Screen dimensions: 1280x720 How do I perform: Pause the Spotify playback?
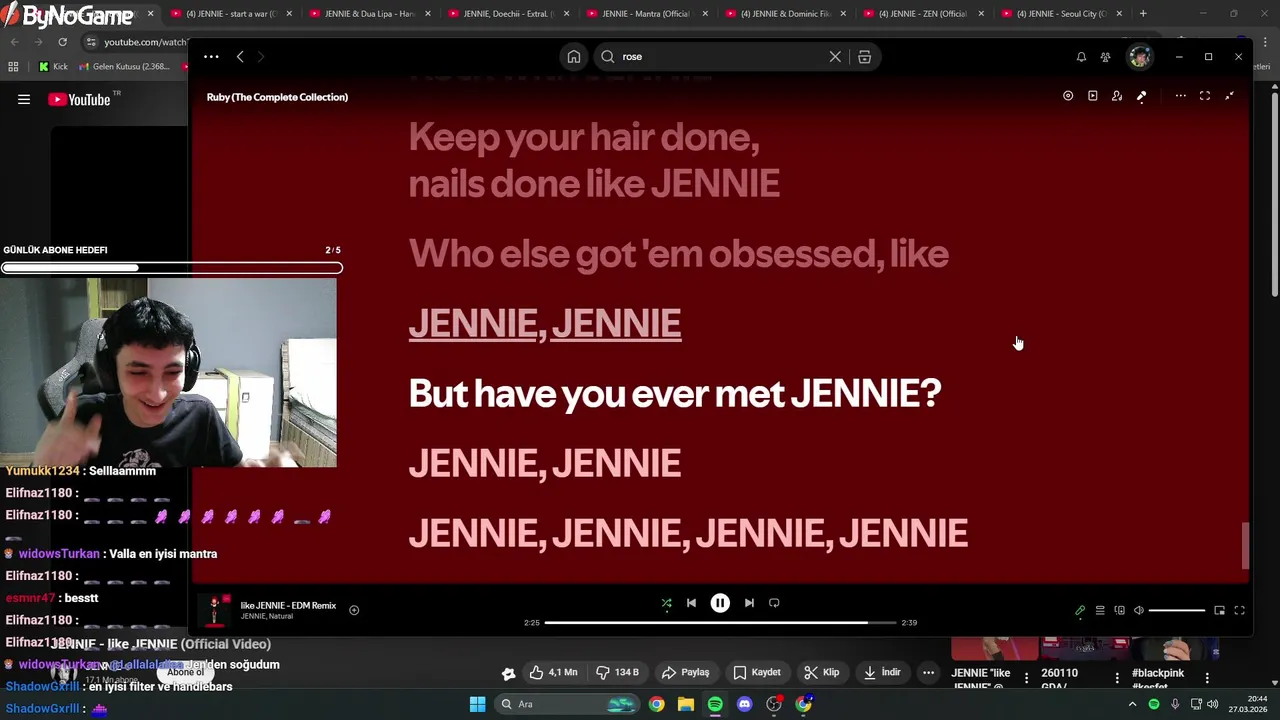[720, 603]
